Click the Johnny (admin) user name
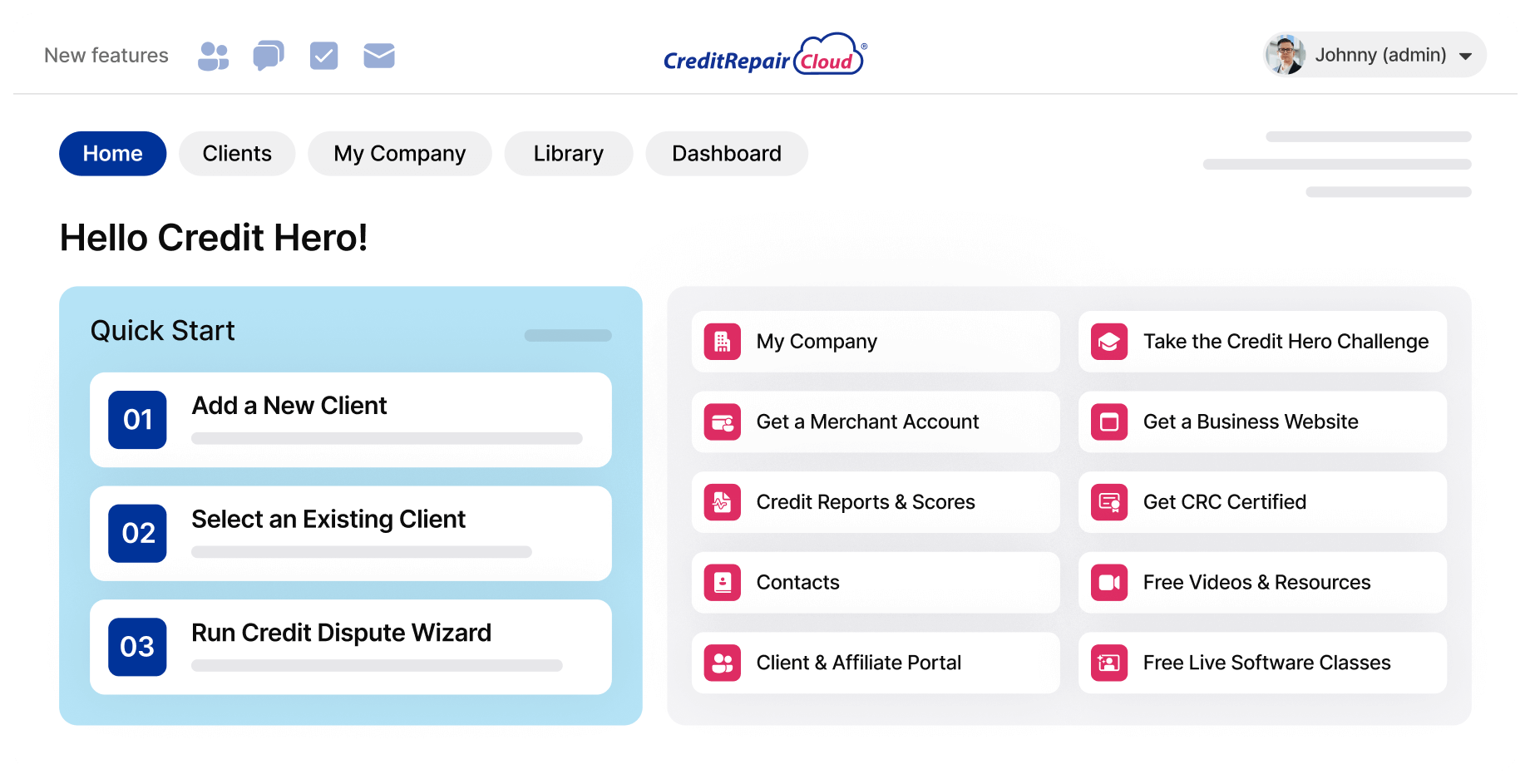Image resolution: width=1530 pixels, height=784 pixels. tap(1380, 55)
